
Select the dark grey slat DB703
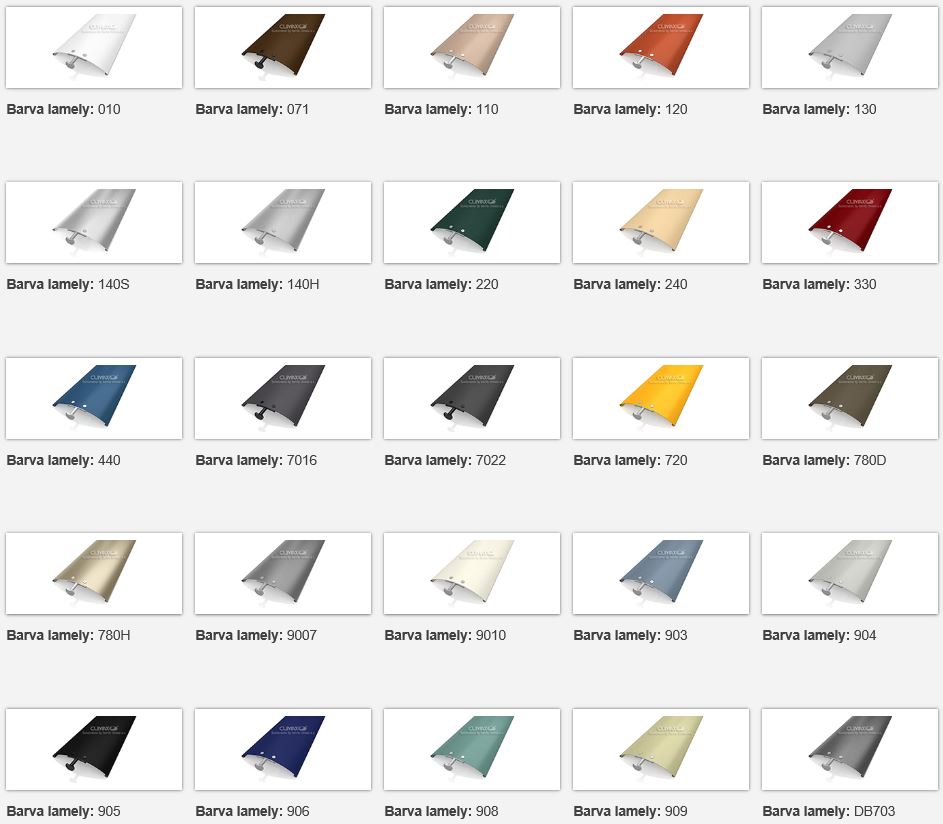[x=849, y=749]
